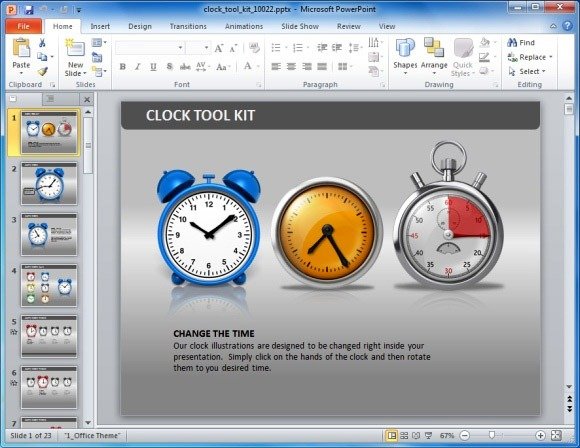Open the Slide Layout dropdown
This screenshot has width=580, height=448.
point(99,43)
